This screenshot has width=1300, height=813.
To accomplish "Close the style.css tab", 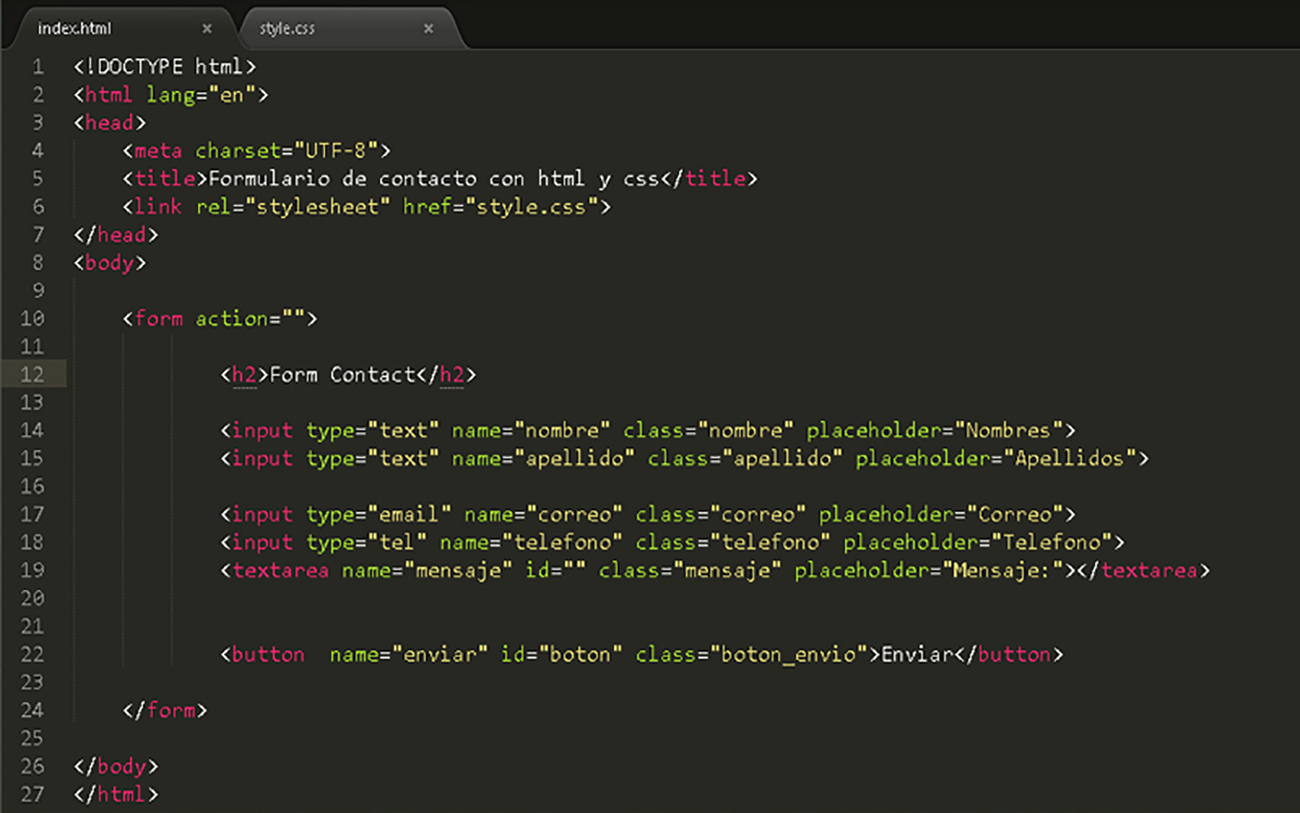I will (428, 29).
